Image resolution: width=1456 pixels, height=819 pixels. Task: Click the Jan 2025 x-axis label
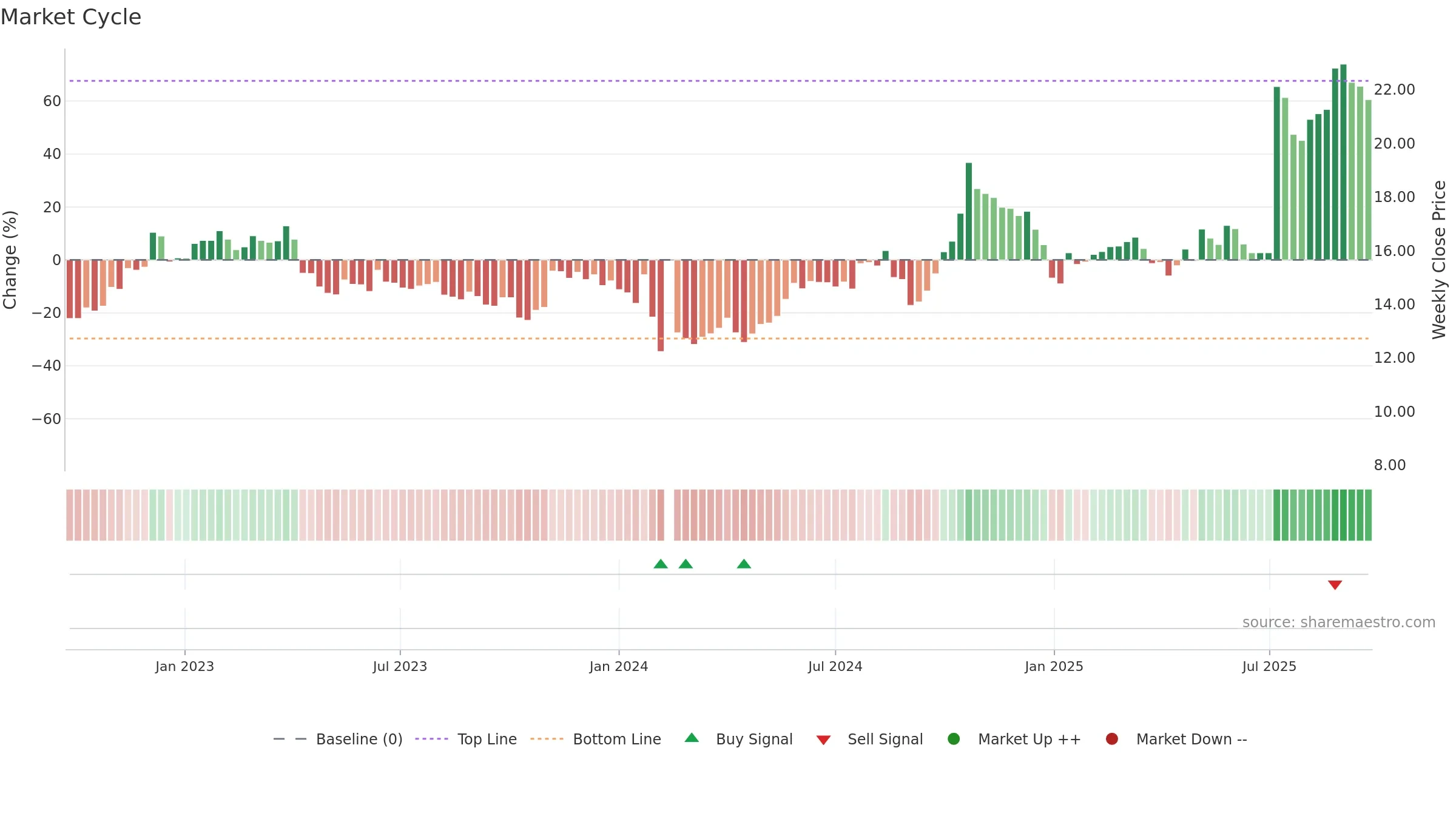click(1054, 666)
